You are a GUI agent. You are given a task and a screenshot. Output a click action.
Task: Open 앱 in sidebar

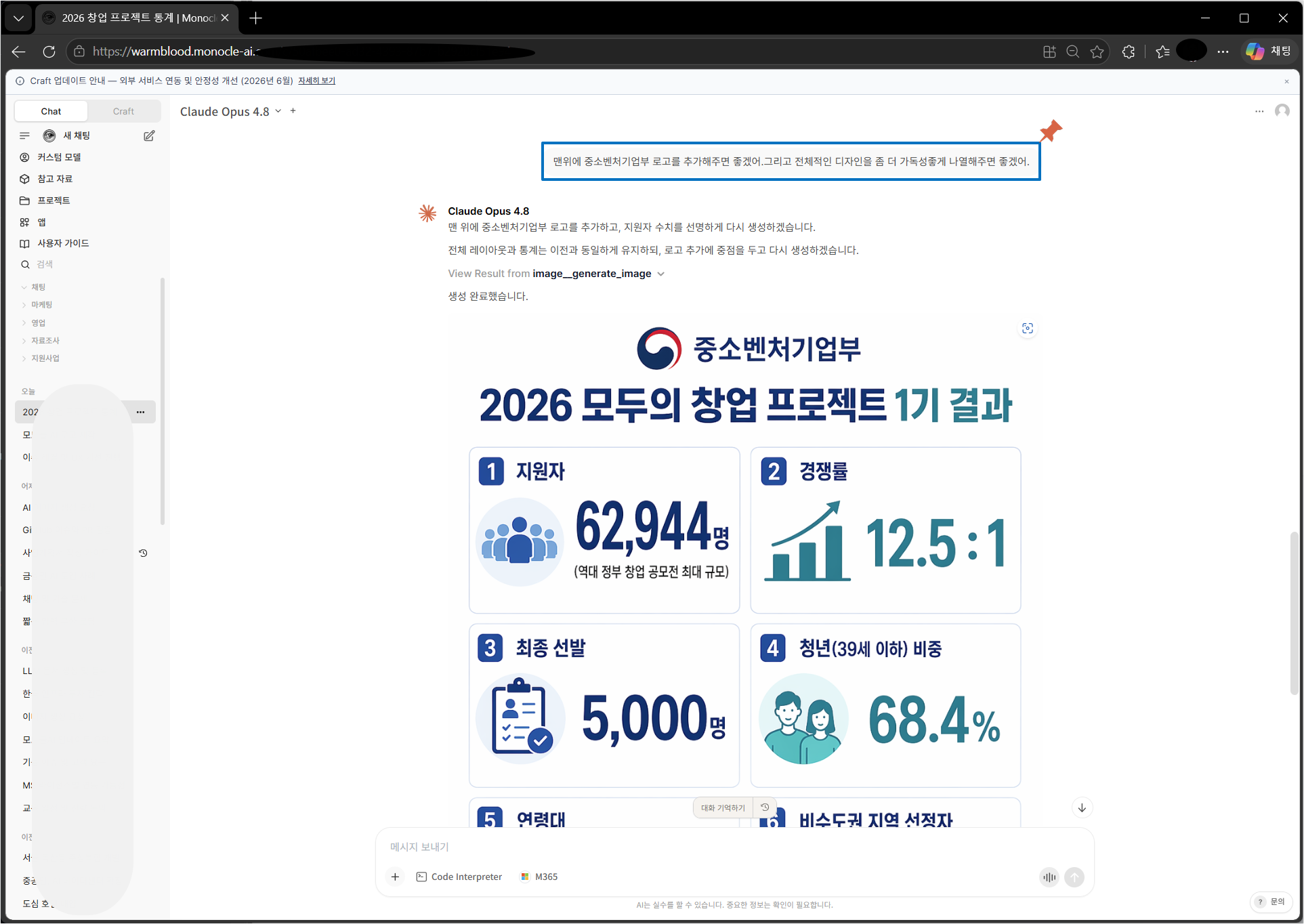click(x=41, y=222)
